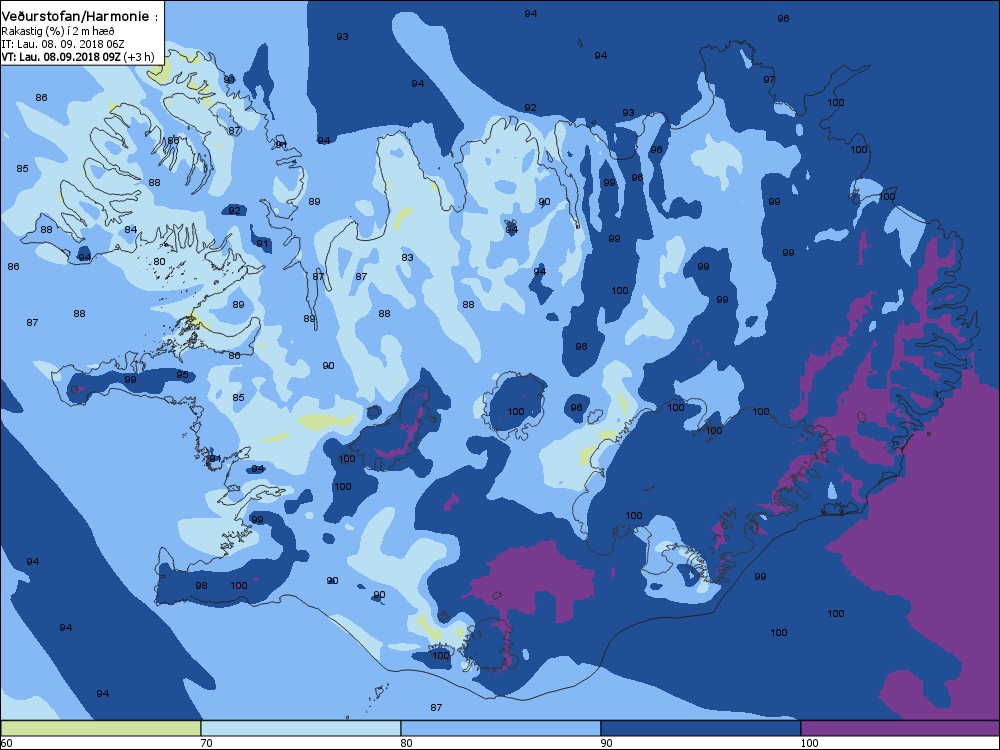Viewport: 1000px width, 750px height.
Task: Click the '98' humidity value on the map
Action: (x=202, y=585)
